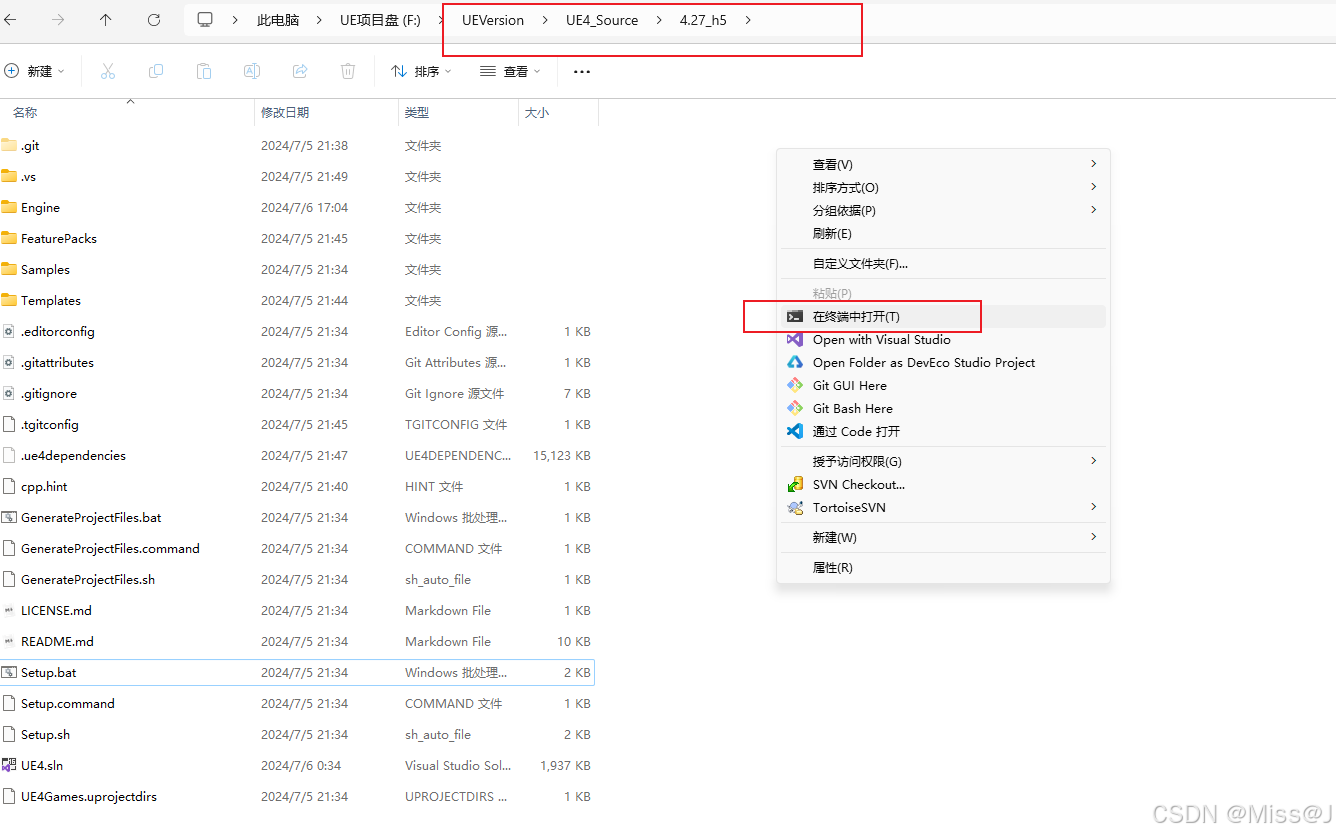Select the .ue4dependencies file

coord(297,455)
